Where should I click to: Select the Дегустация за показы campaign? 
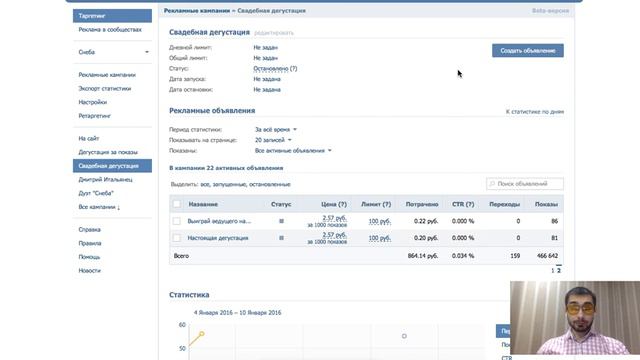(108, 152)
